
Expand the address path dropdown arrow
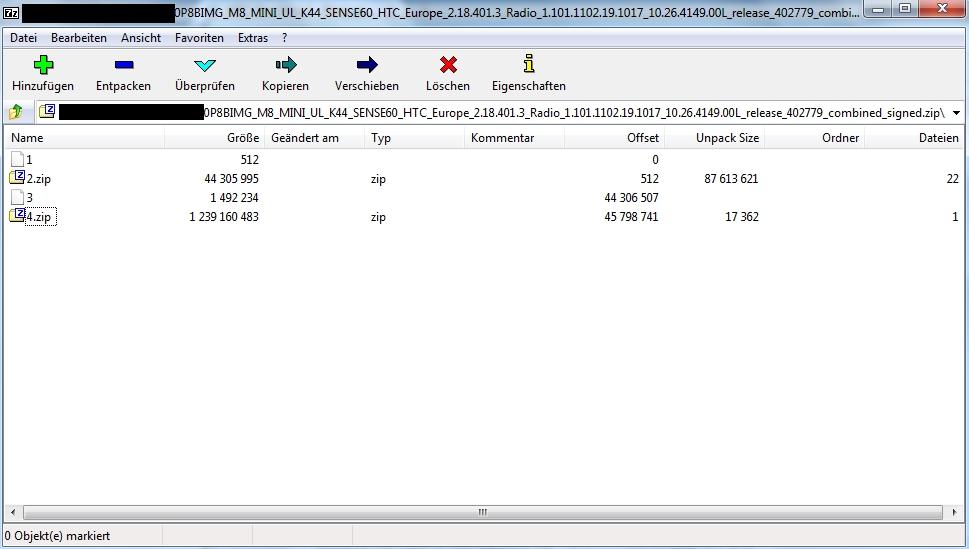click(x=957, y=113)
